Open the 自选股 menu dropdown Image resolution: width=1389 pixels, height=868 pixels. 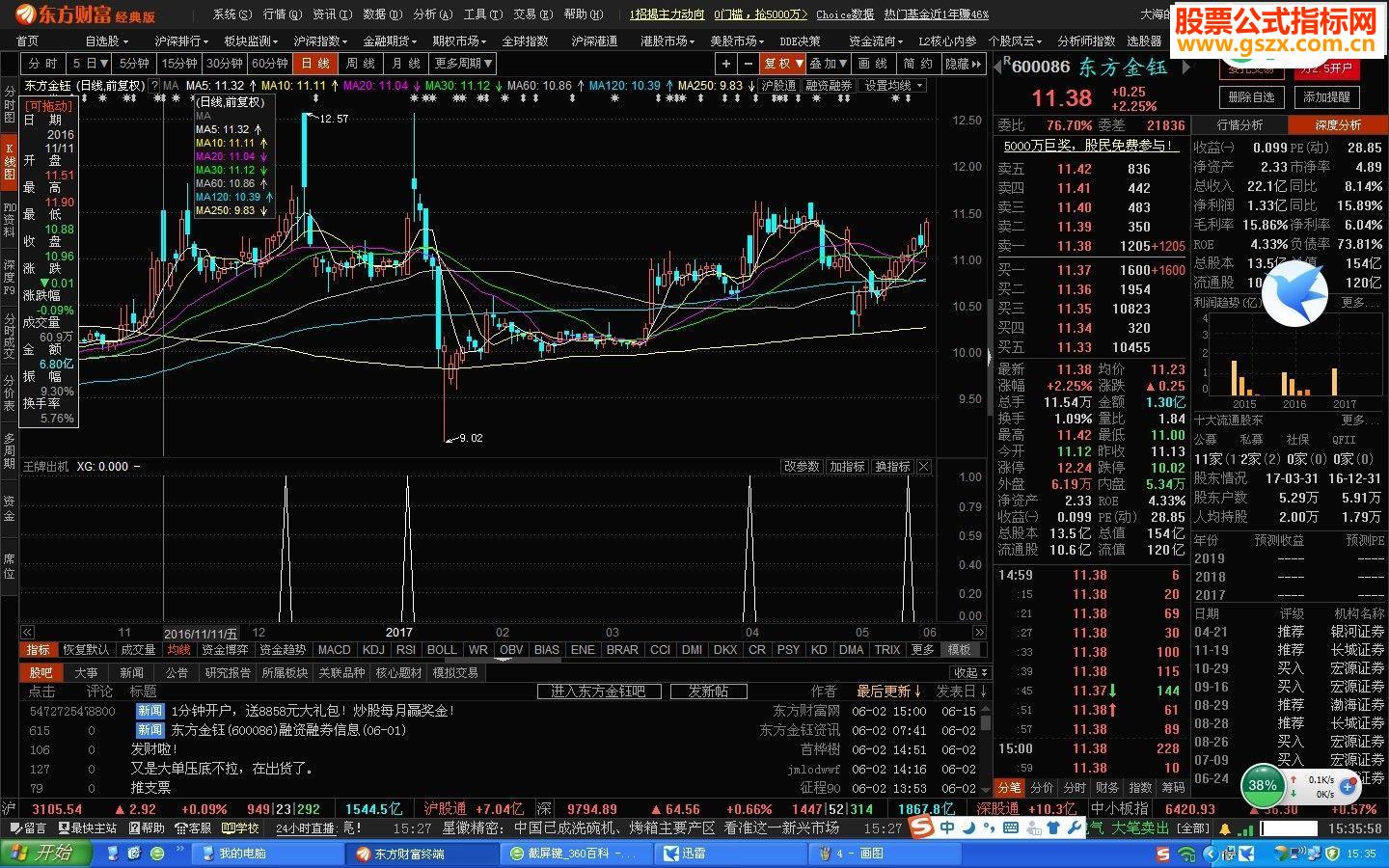point(106,41)
